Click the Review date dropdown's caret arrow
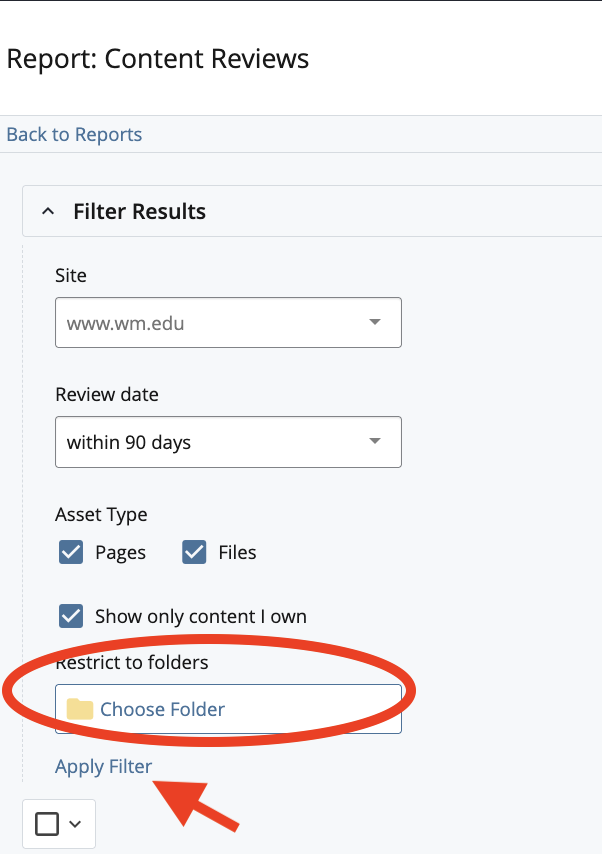The width and height of the screenshot is (602, 854). tap(375, 441)
